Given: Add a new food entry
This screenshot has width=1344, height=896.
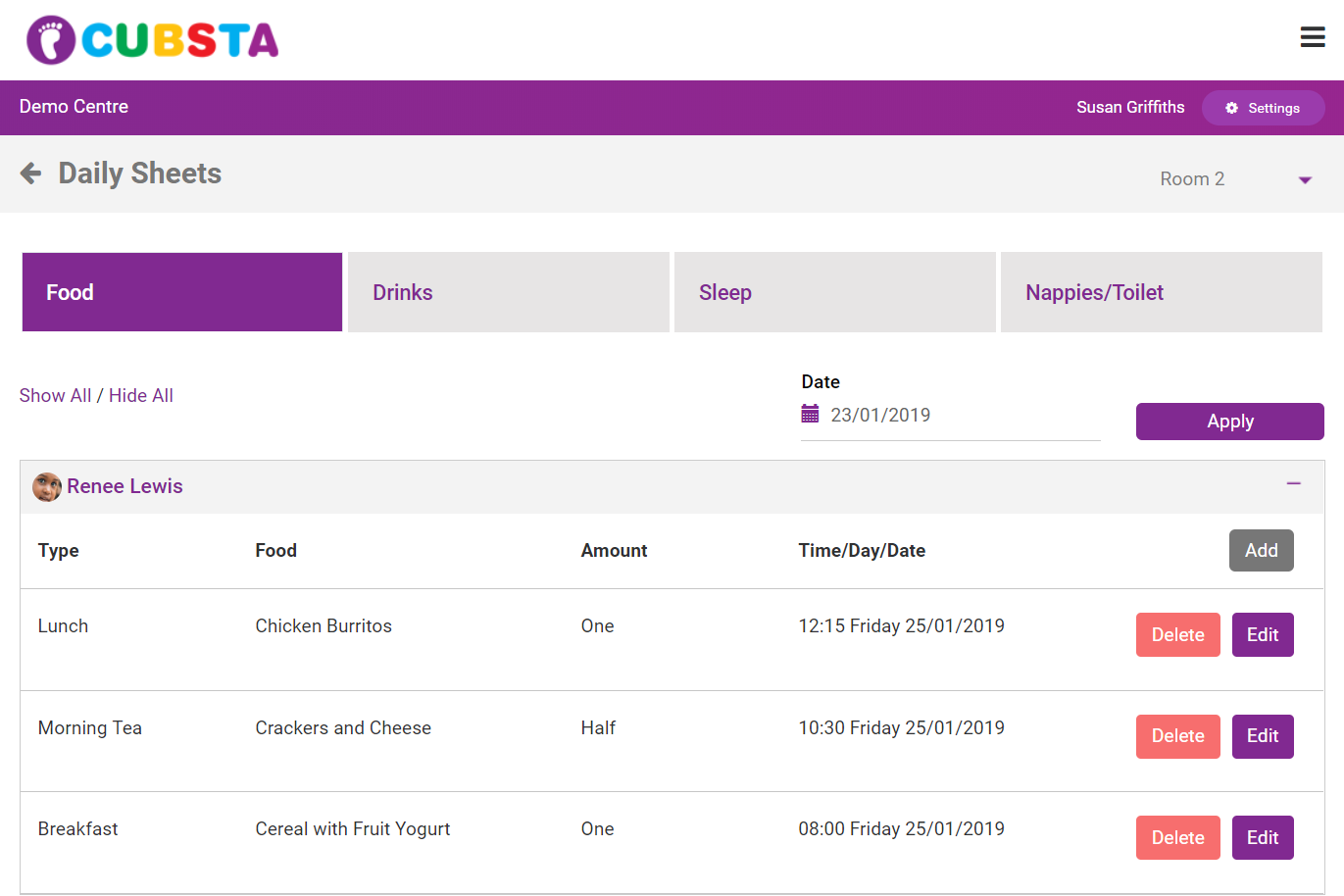Looking at the screenshot, I should [1261, 551].
